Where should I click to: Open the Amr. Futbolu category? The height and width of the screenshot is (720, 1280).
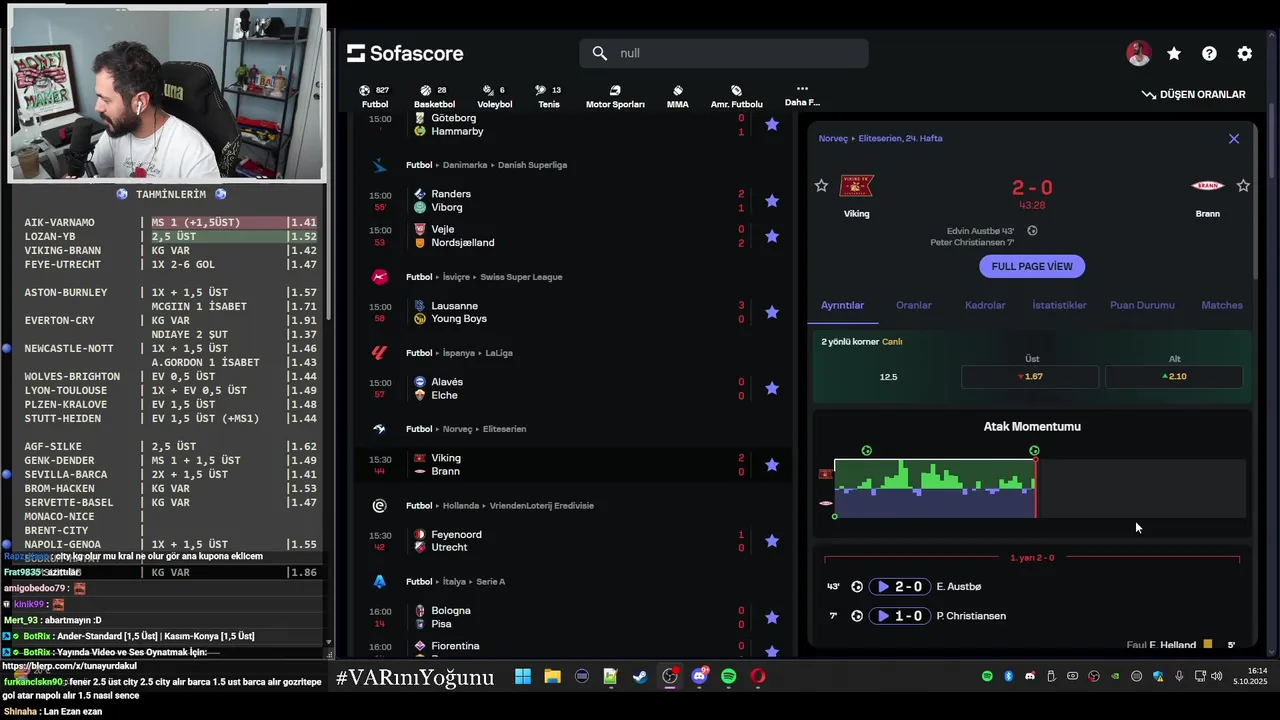click(736, 96)
